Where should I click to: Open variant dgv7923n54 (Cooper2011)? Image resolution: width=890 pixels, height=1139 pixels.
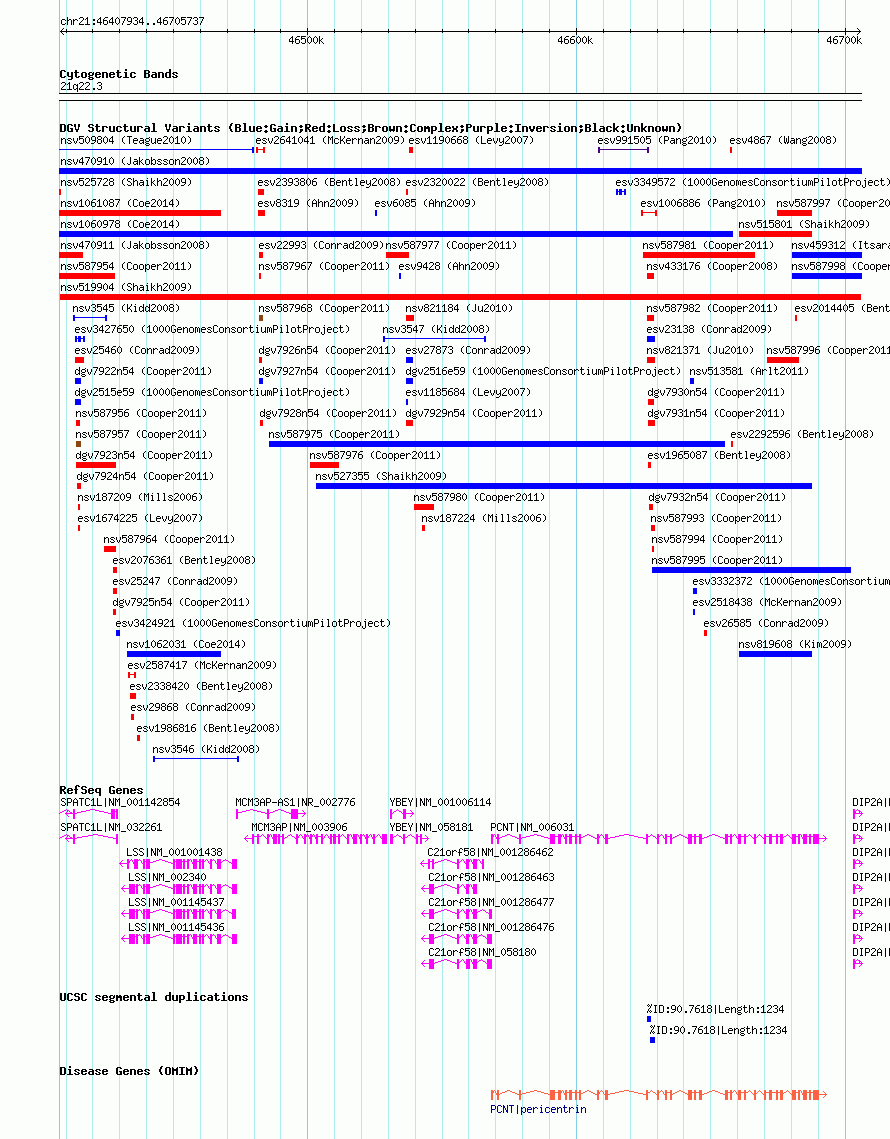pyautogui.click(x=144, y=455)
